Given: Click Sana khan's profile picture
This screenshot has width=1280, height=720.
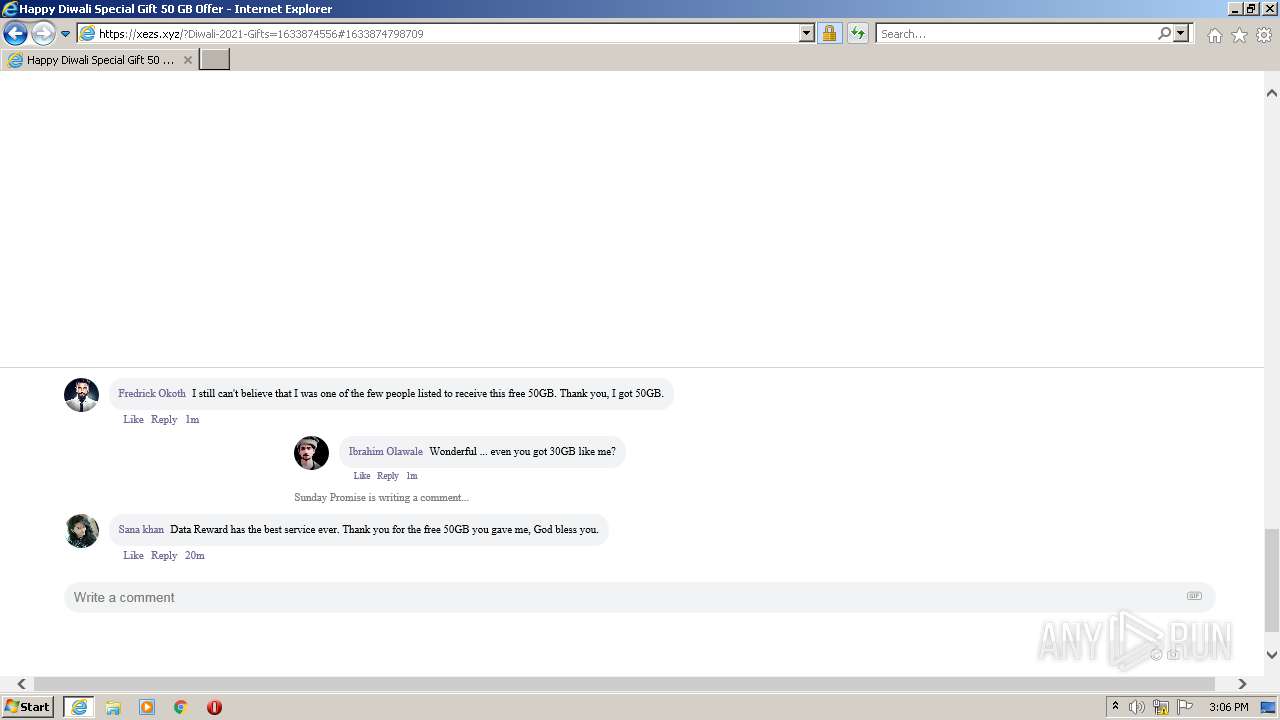Looking at the screenshot, I should tap(82, 531).
